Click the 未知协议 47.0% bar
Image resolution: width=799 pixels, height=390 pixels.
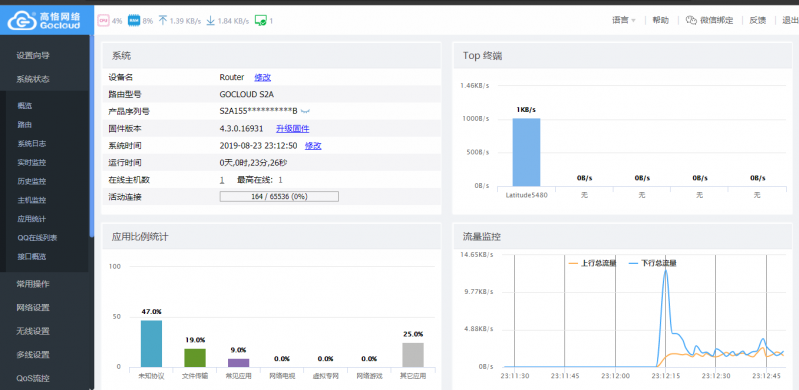click(151, 344)
